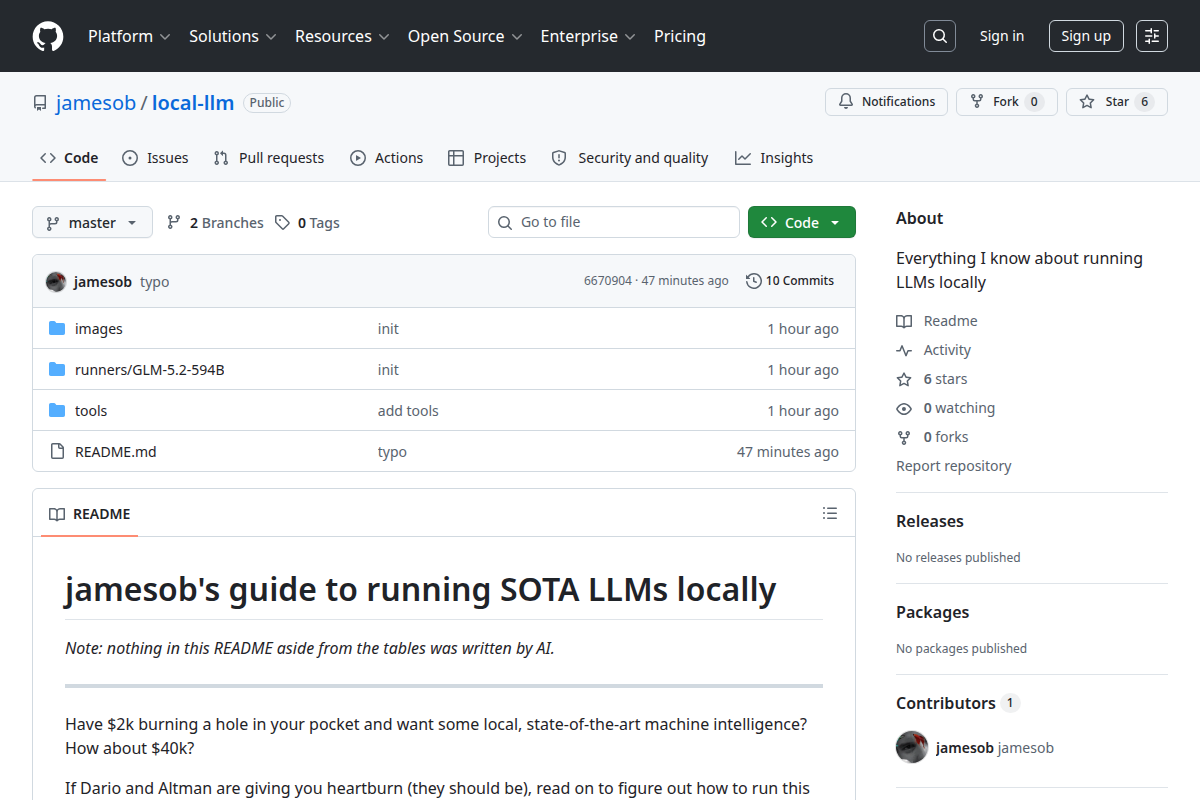Open the search magnifier in header
Viewport: 1200px width, 800px height.
940,36
